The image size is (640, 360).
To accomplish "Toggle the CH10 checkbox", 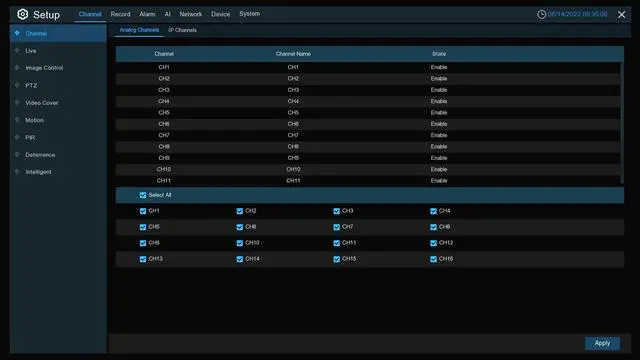I will (x=240, y=243).
